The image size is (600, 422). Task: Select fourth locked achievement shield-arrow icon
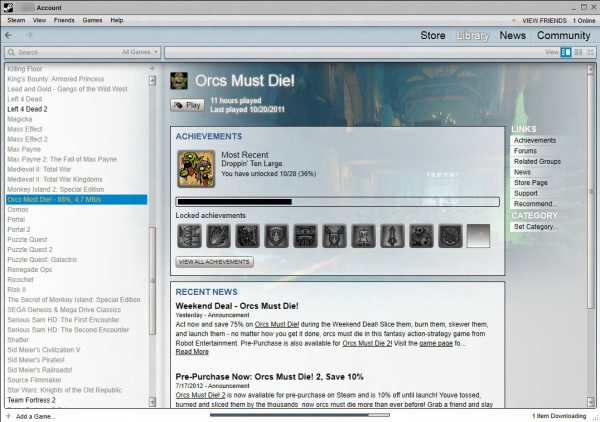[276, 236]
